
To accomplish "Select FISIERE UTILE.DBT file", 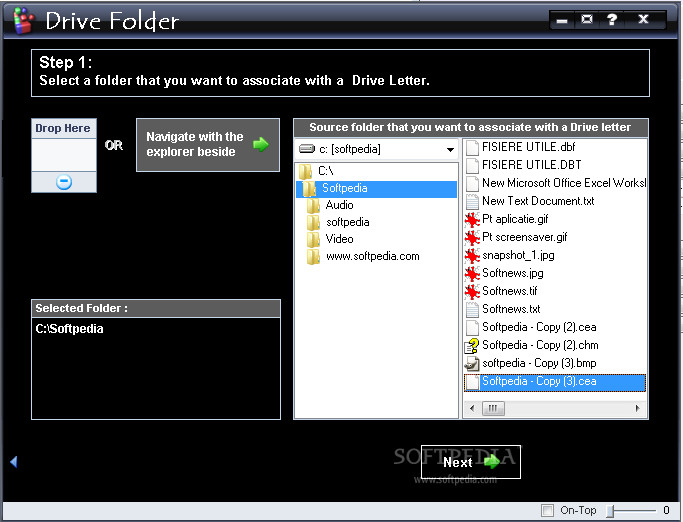I will pos(531,165).
